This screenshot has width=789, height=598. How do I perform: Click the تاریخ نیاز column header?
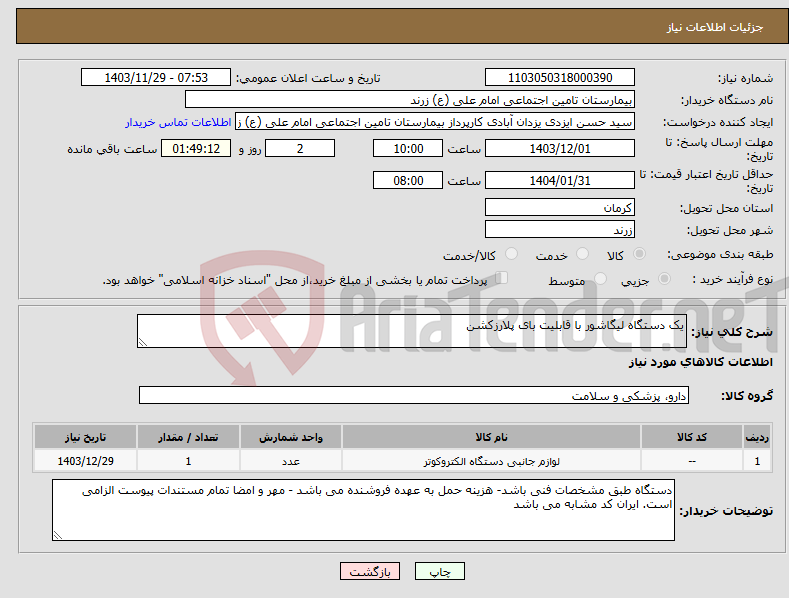tap(86, 437)
